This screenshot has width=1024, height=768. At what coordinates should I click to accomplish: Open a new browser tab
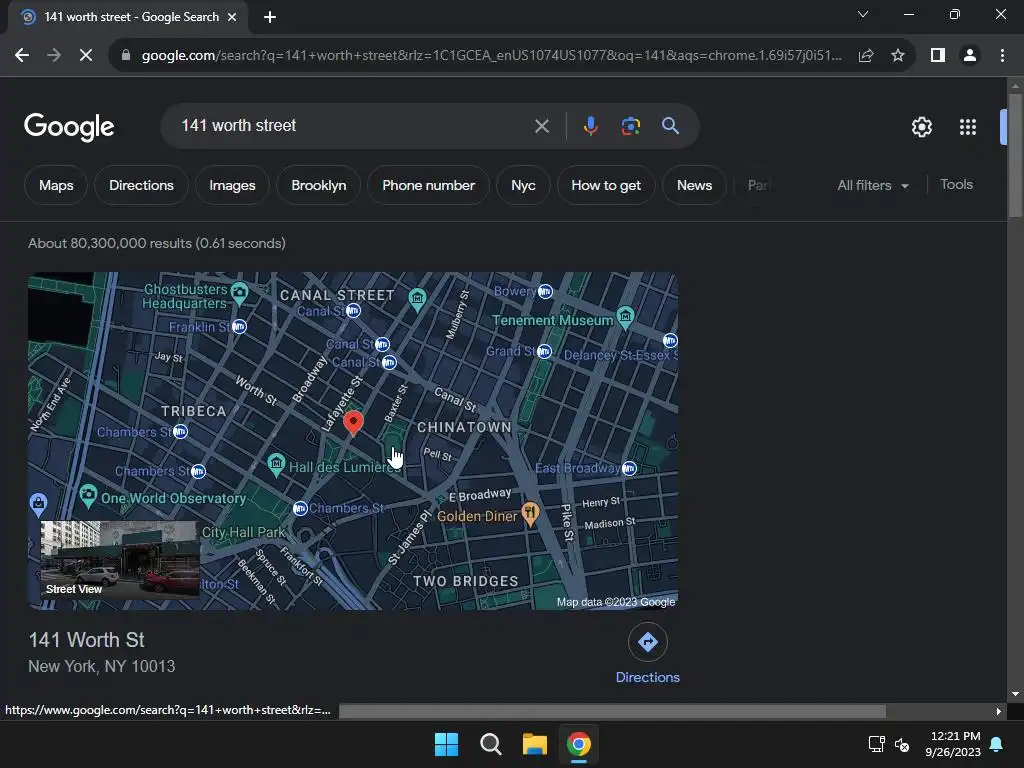click(270, 17)
